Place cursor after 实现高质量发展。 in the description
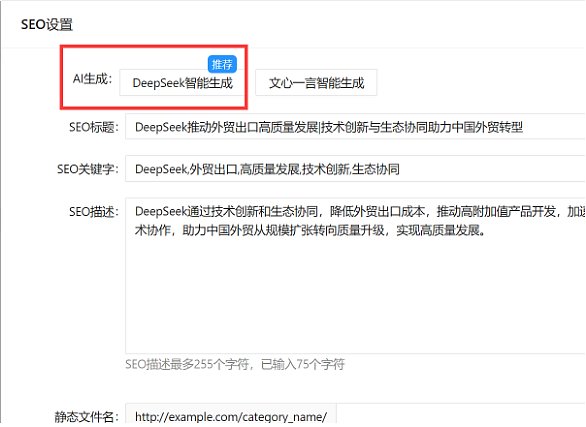Image resolution: width=586 pixels, height=427 pixels. 487,230
